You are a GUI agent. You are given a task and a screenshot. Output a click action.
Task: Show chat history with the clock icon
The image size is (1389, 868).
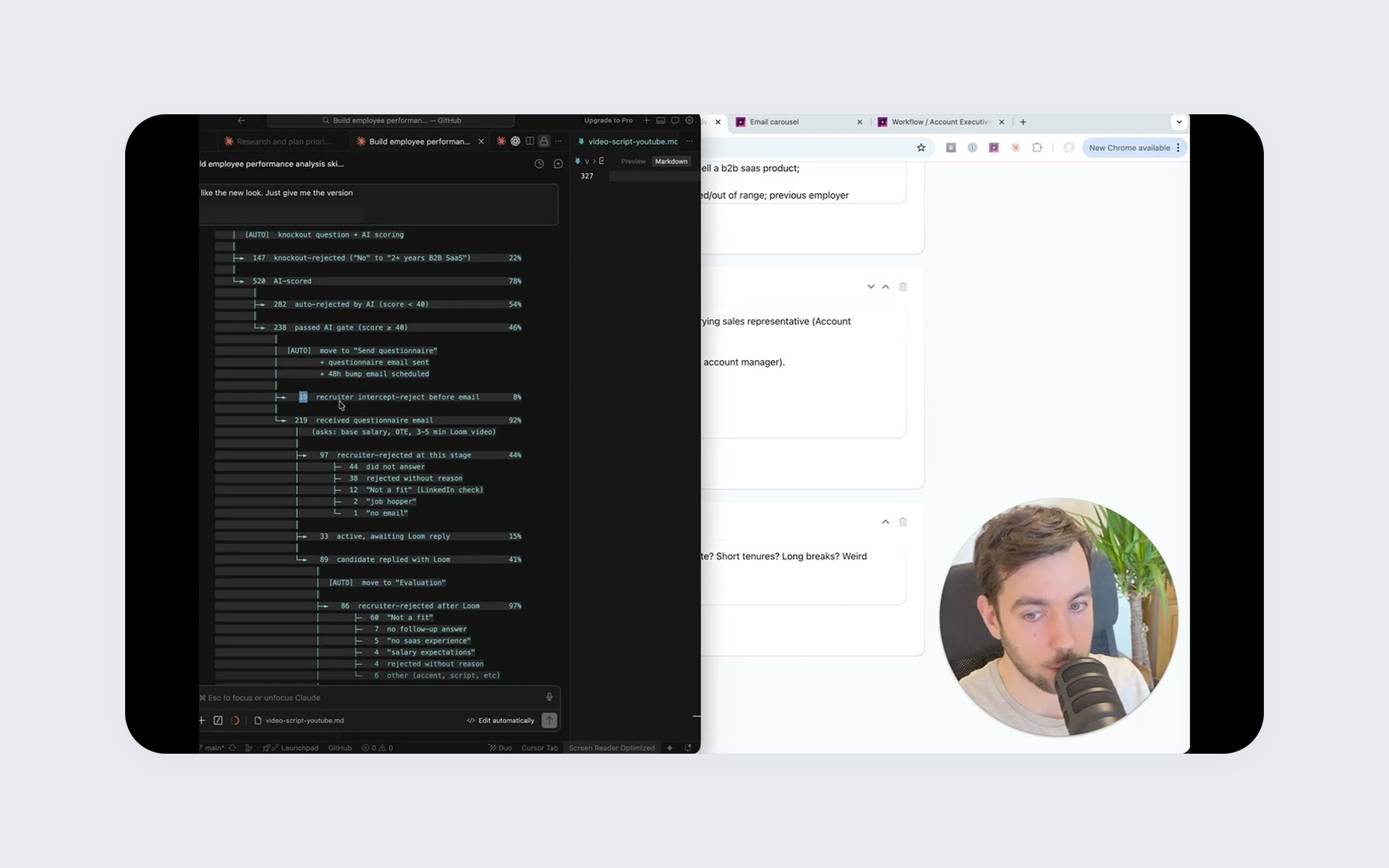click(x=539, y=164)
